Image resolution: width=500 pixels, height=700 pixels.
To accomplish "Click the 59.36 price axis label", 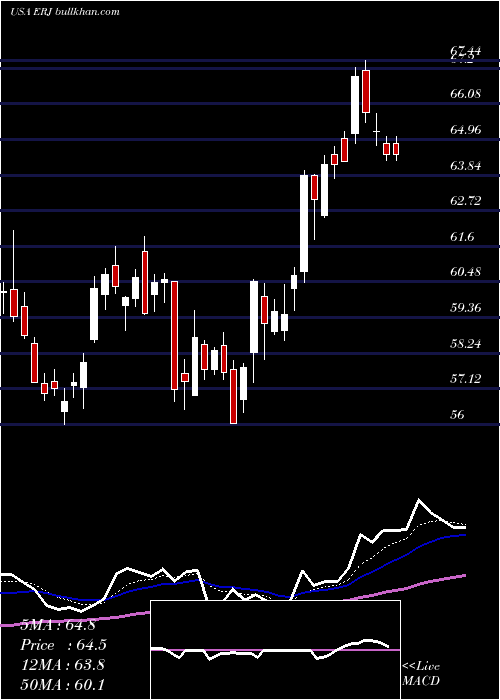I will coord(466,308).
